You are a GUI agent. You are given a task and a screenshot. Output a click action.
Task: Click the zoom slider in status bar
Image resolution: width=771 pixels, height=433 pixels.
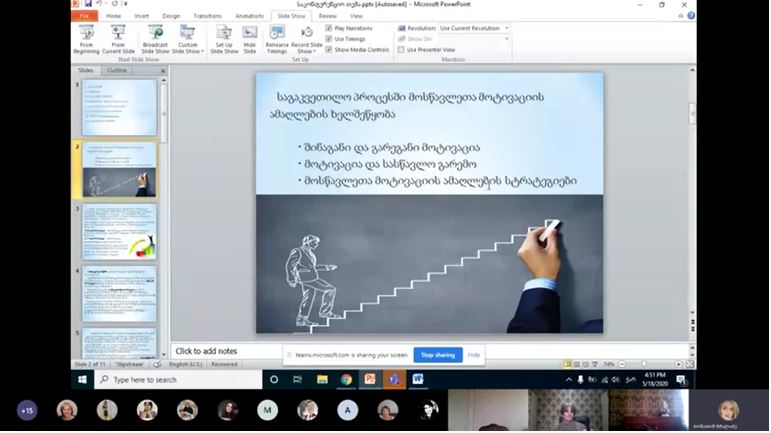646,364
